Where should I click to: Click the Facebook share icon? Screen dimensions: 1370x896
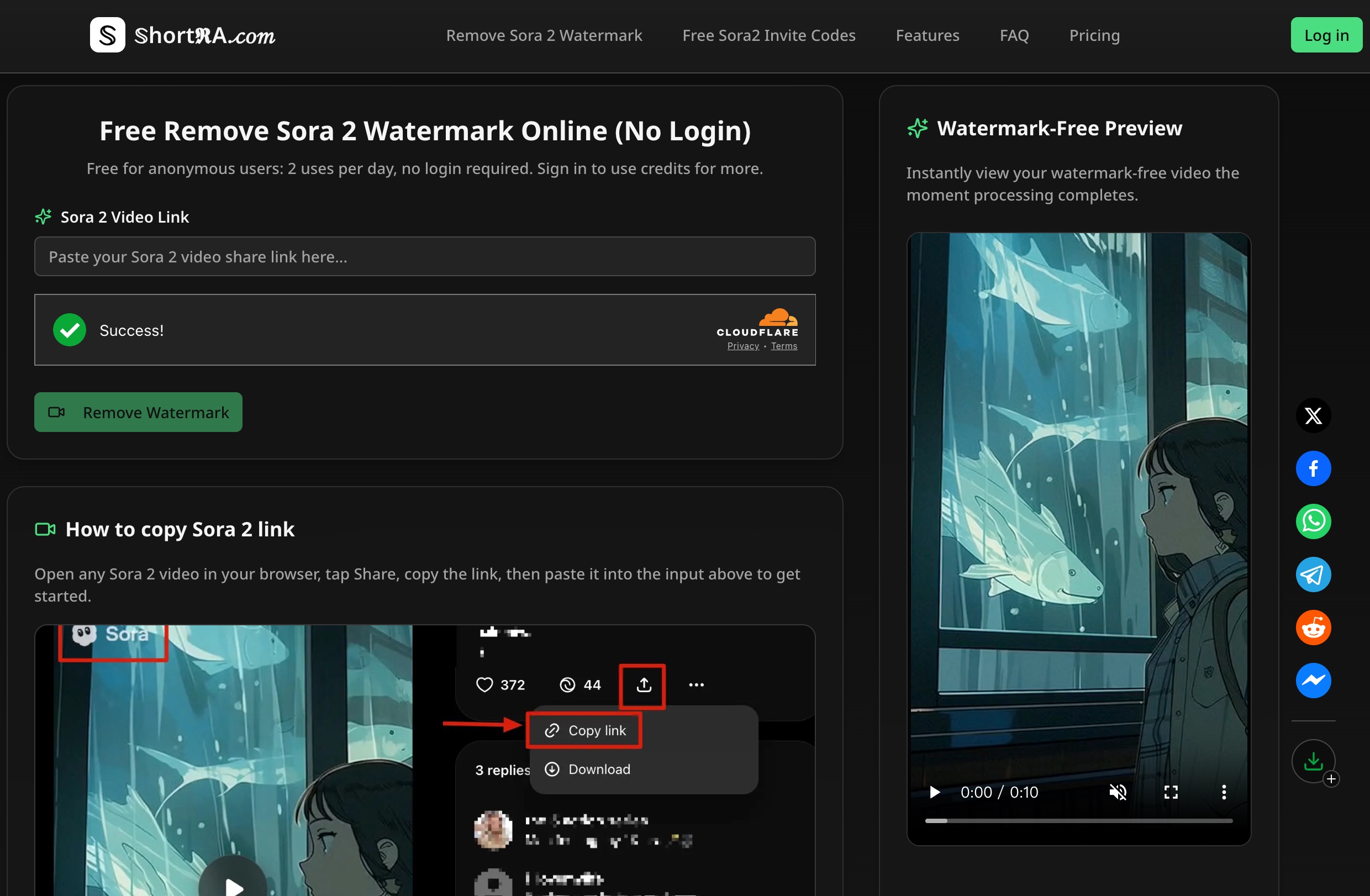1313,468
